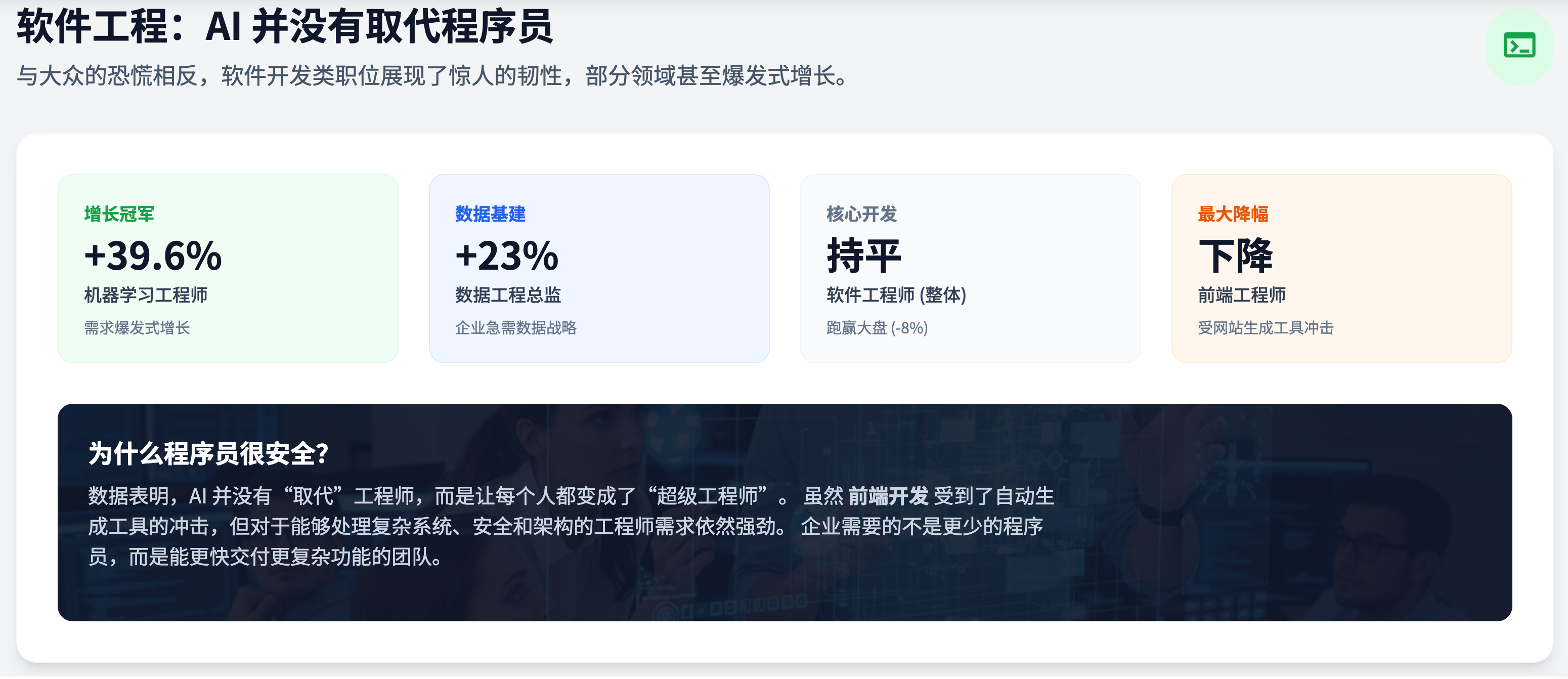
Task: Click the 受网站生成工具冲击 caption
Action: (1265, 328)
